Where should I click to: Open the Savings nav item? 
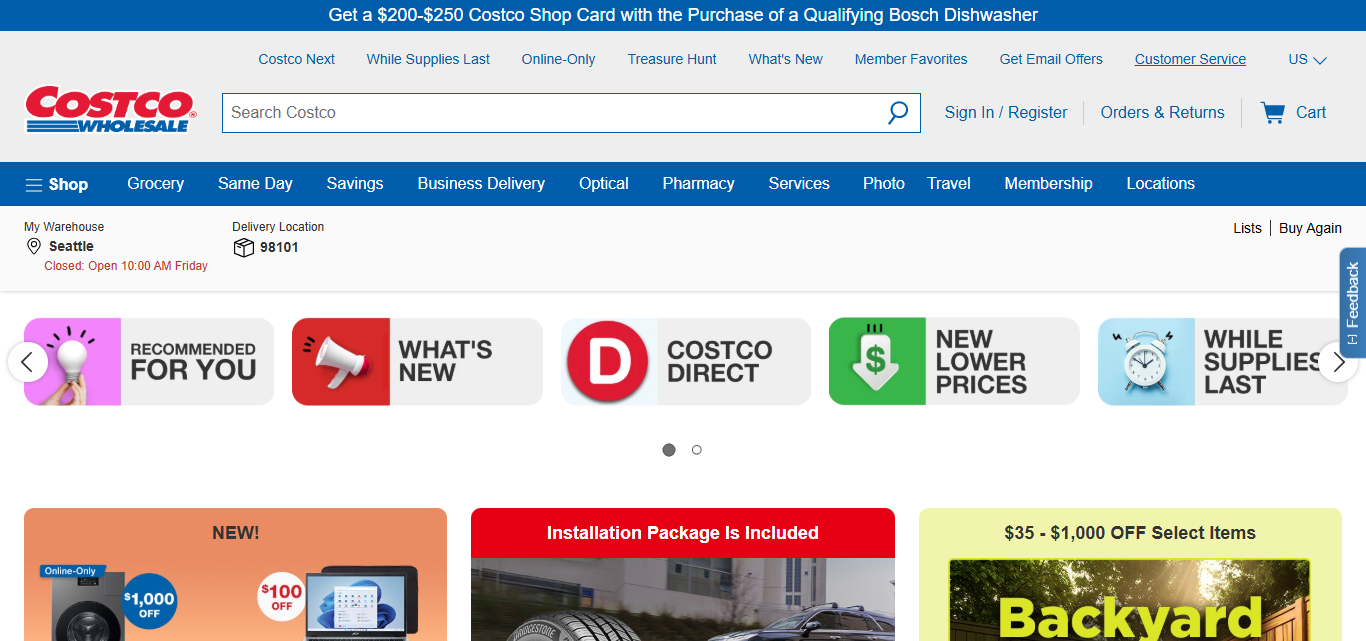coord(355,183)
